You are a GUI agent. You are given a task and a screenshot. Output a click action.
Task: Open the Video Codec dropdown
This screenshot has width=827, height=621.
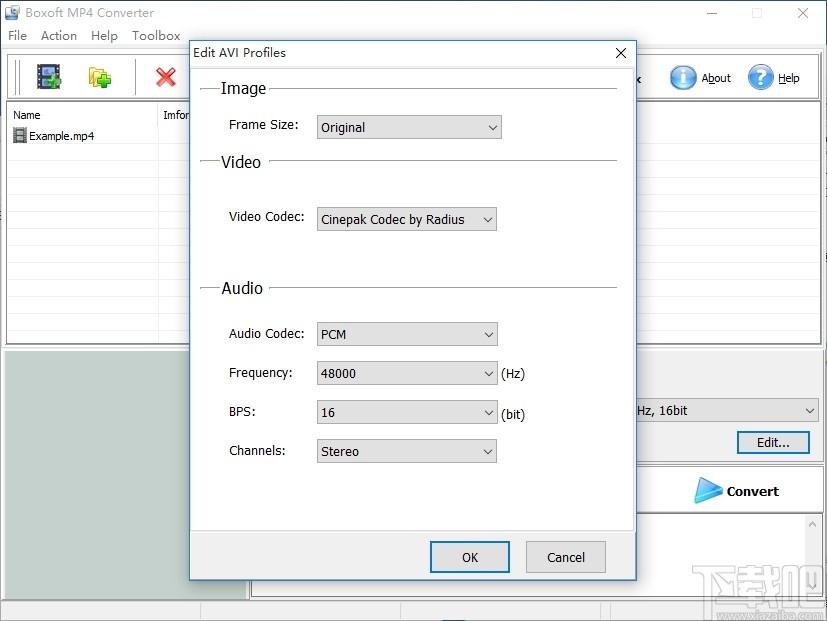(406, 219)
